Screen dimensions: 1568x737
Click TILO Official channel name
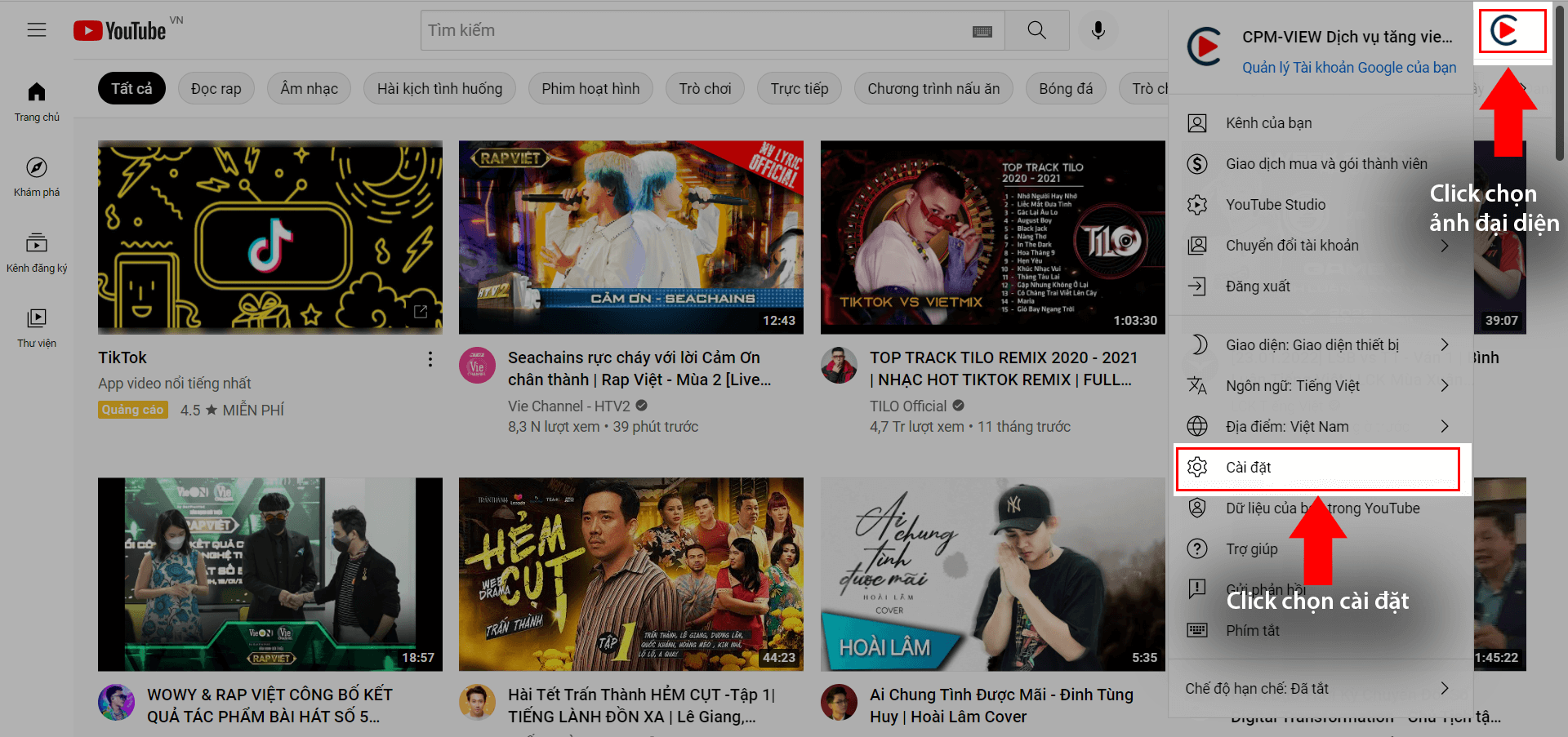coord(908,406)
